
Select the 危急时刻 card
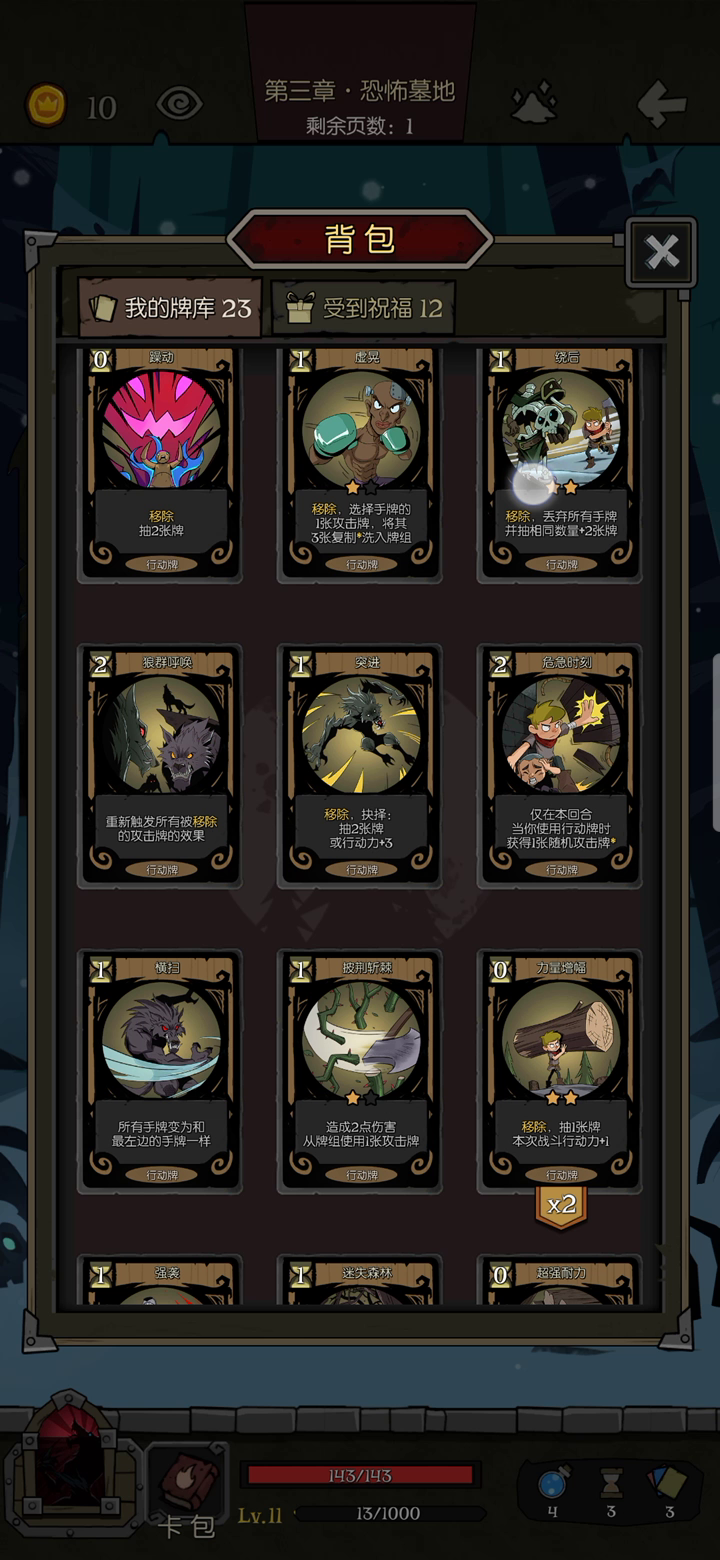[x=561, y=765]
